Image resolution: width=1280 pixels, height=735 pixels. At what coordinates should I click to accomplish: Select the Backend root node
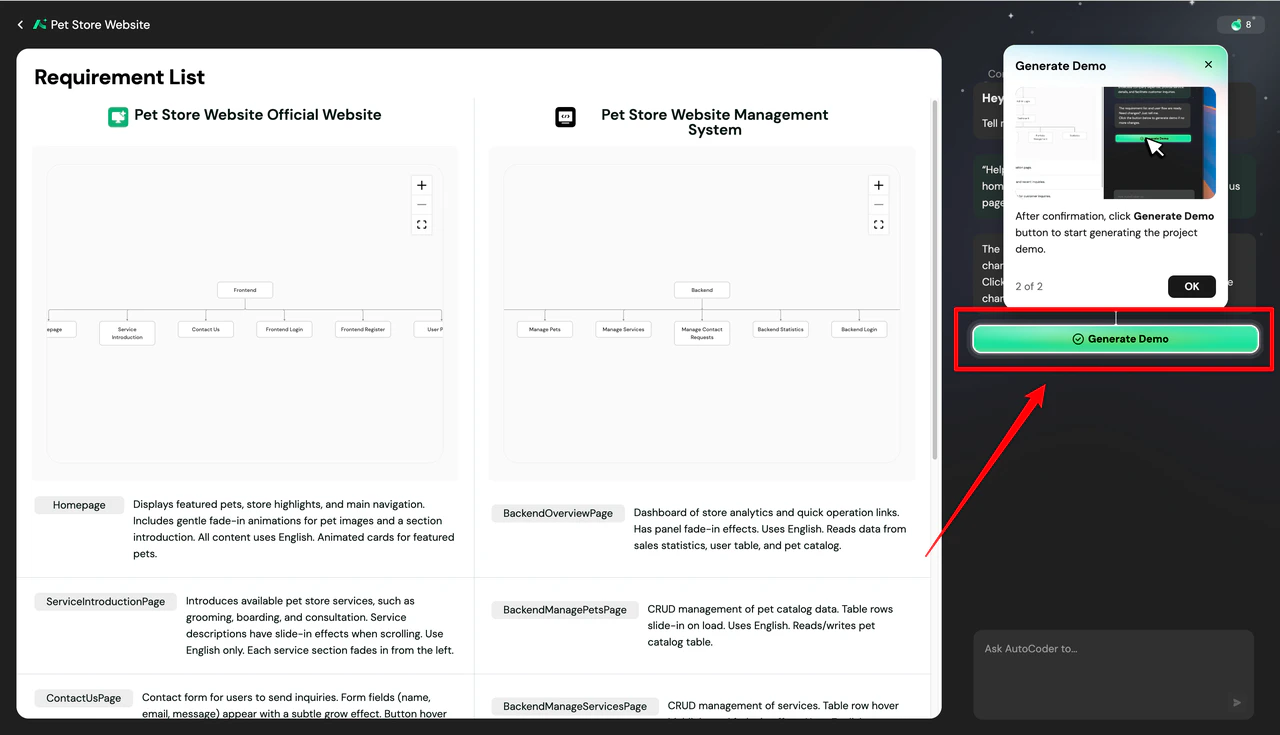click(702, 290)
